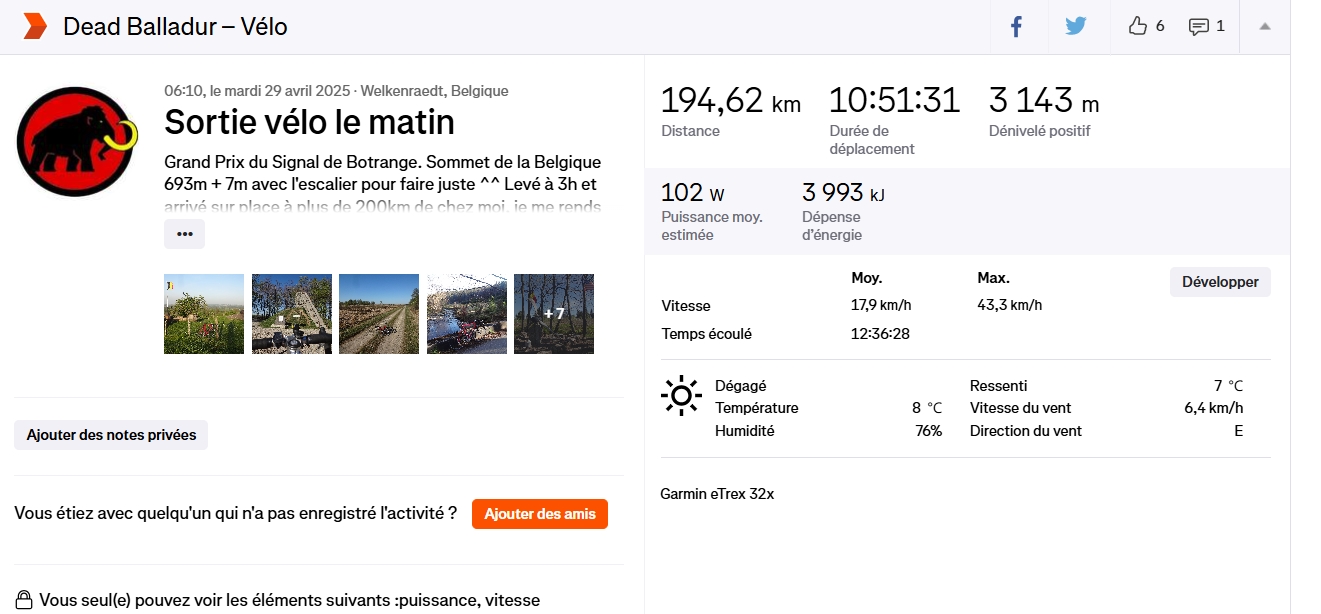Give kudos with thumbs-up icon
This screenshot has height=614, width=1321.
click(x=1137, y=27)
